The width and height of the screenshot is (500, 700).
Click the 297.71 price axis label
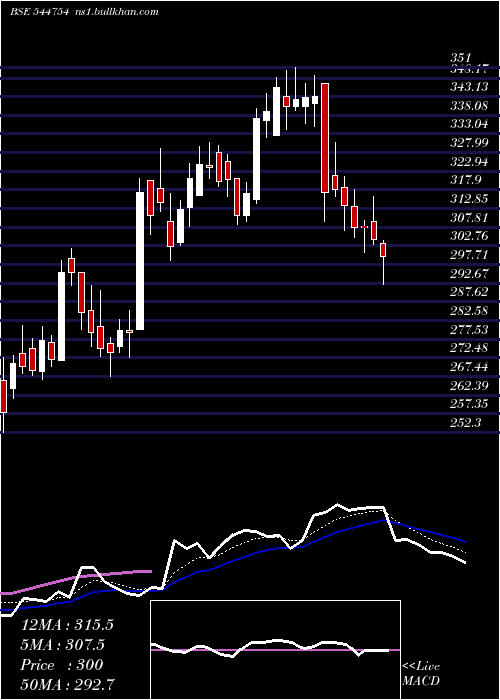coord(469,255)
